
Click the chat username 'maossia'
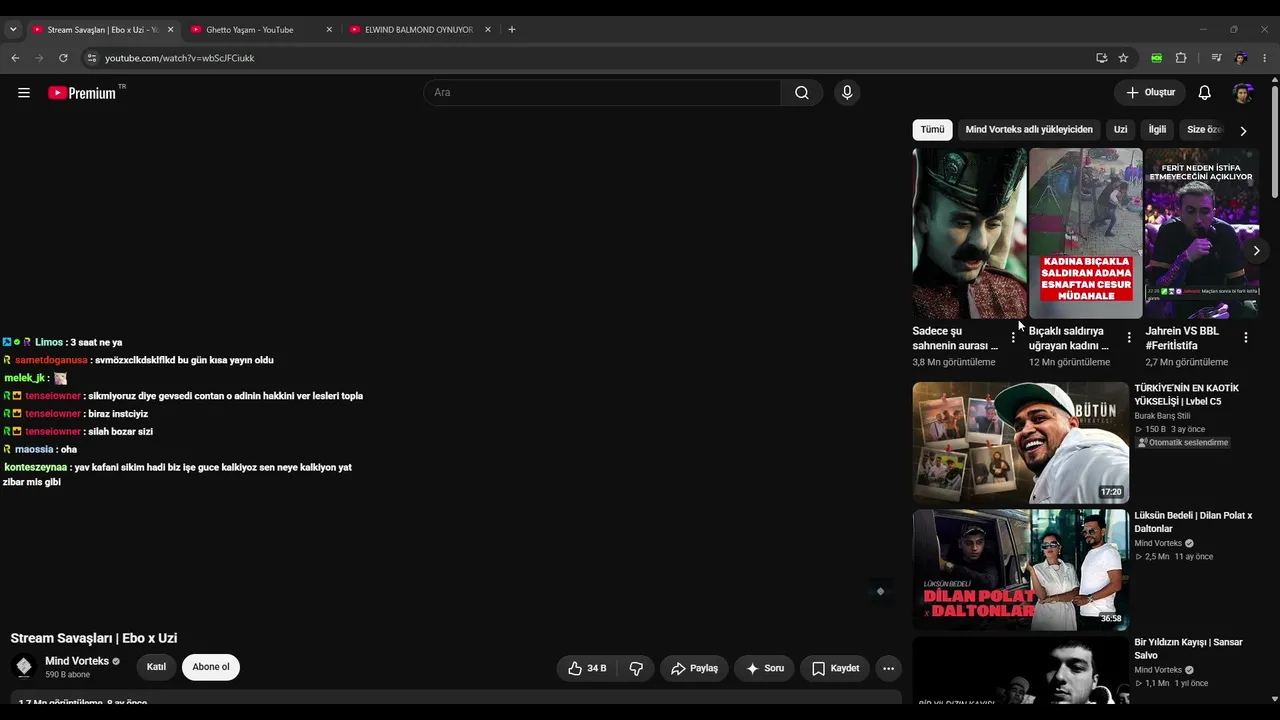point(34,450)
